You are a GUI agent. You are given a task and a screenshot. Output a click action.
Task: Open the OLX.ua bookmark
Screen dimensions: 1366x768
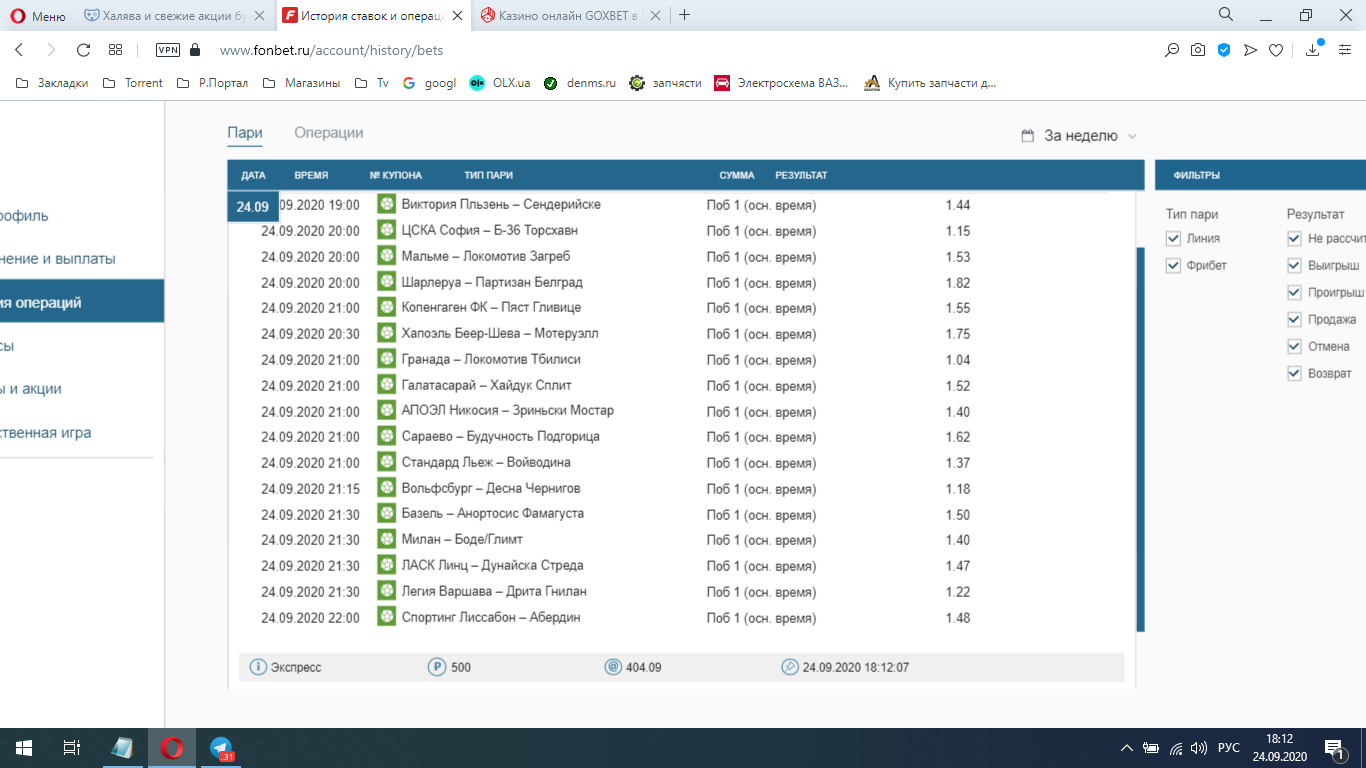pos(500,83)
